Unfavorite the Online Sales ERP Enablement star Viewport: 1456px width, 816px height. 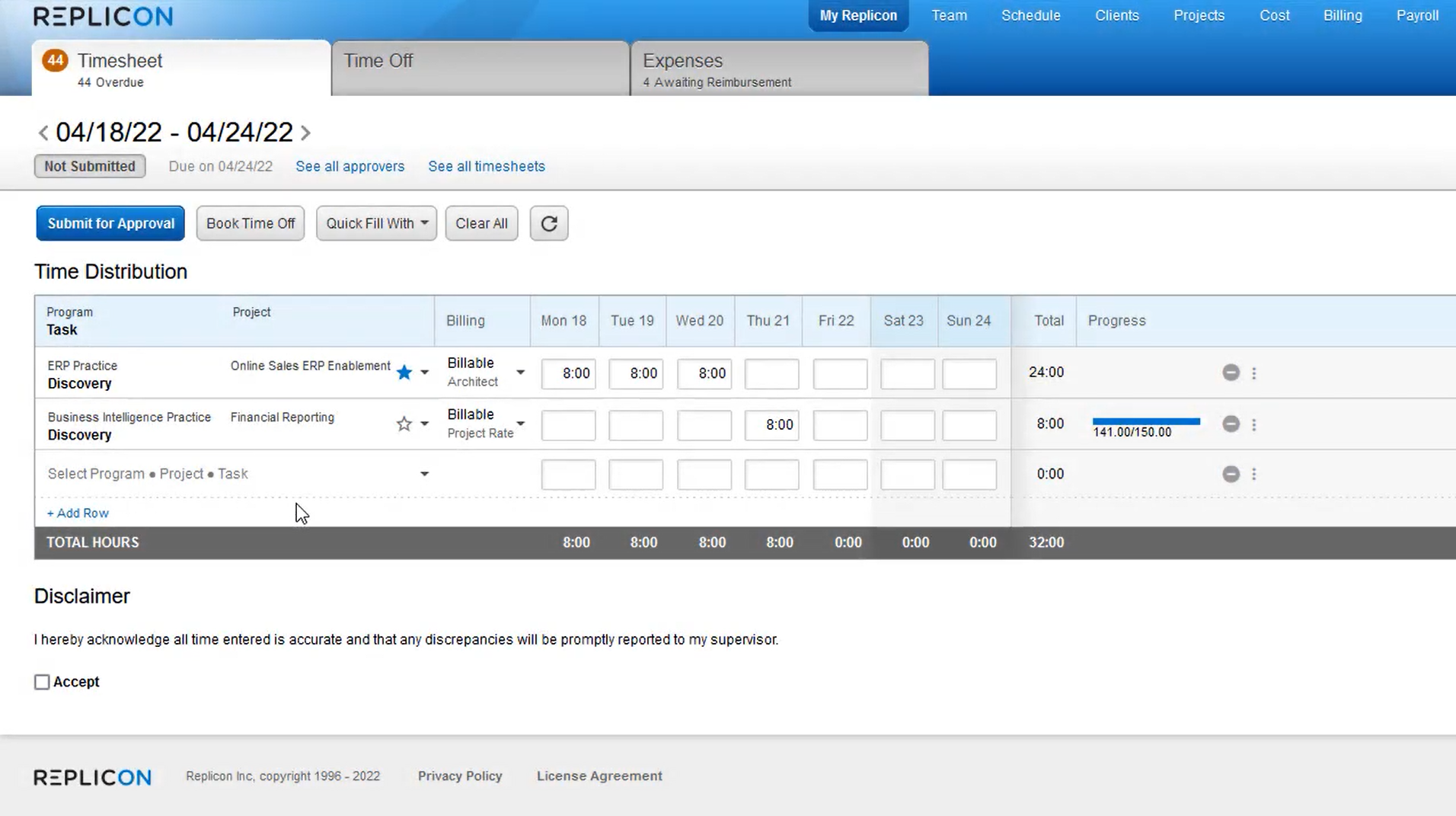[404, 373]
